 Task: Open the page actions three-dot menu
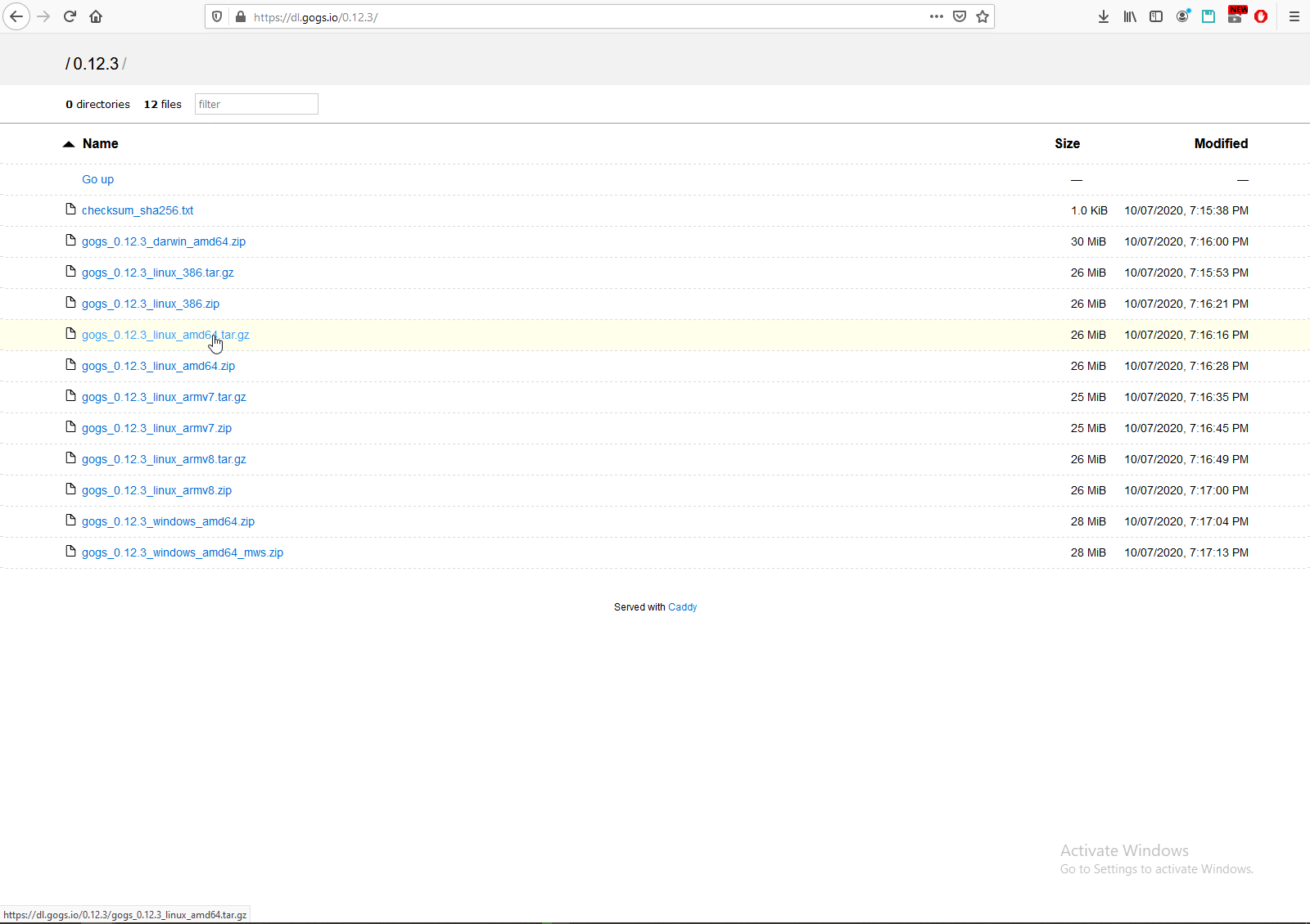[x=937, y=16]
